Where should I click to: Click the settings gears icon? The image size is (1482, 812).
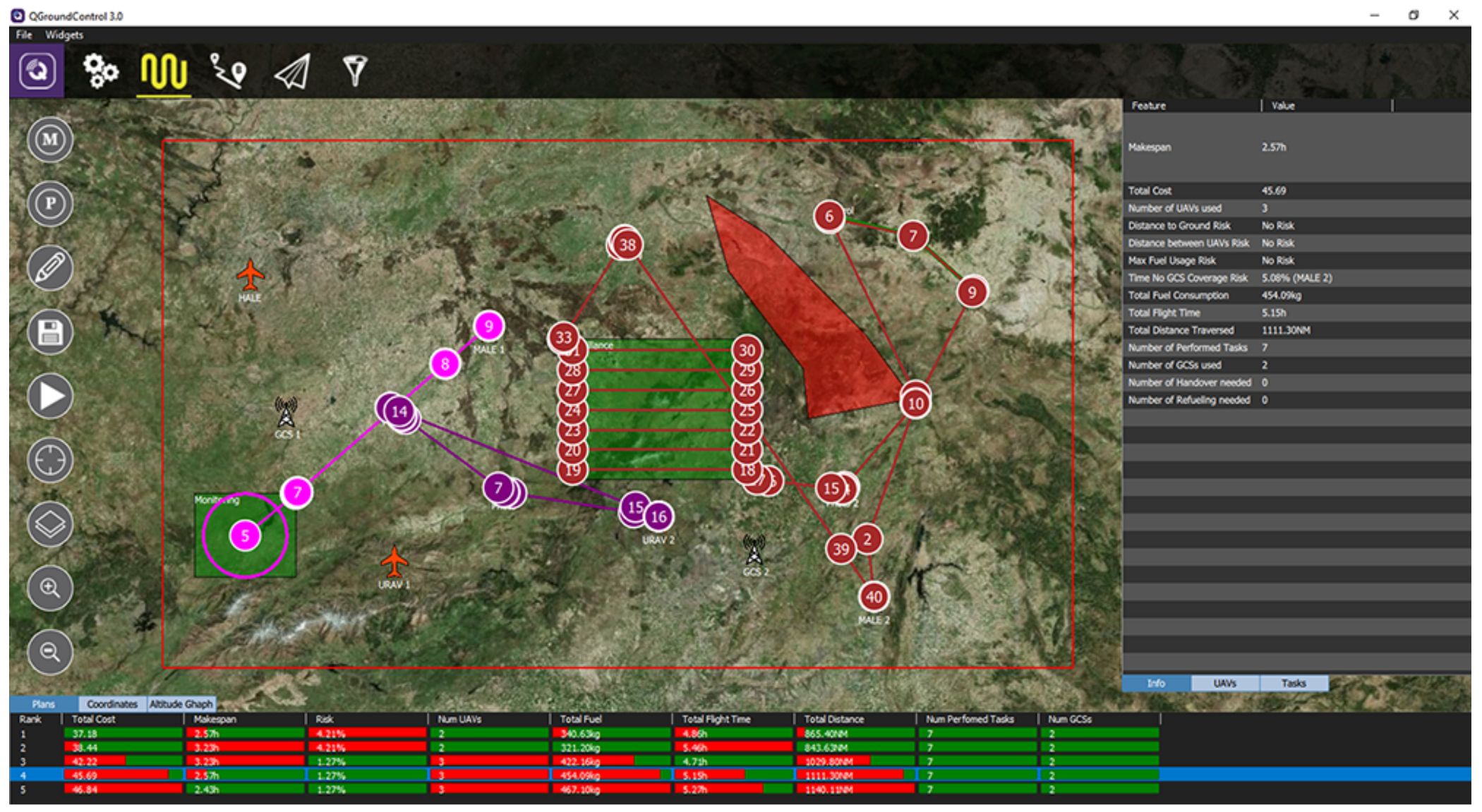(100, 71)
